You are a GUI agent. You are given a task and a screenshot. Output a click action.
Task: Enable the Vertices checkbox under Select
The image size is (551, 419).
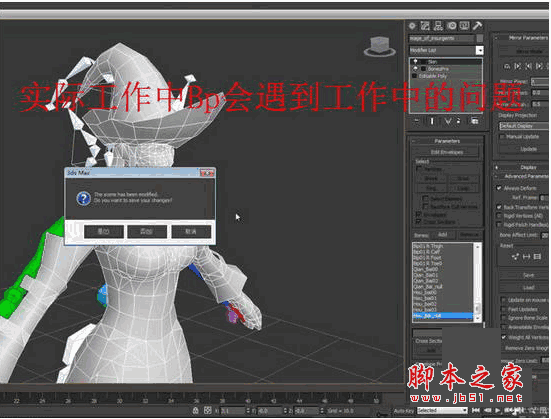(x=419, y=169)
